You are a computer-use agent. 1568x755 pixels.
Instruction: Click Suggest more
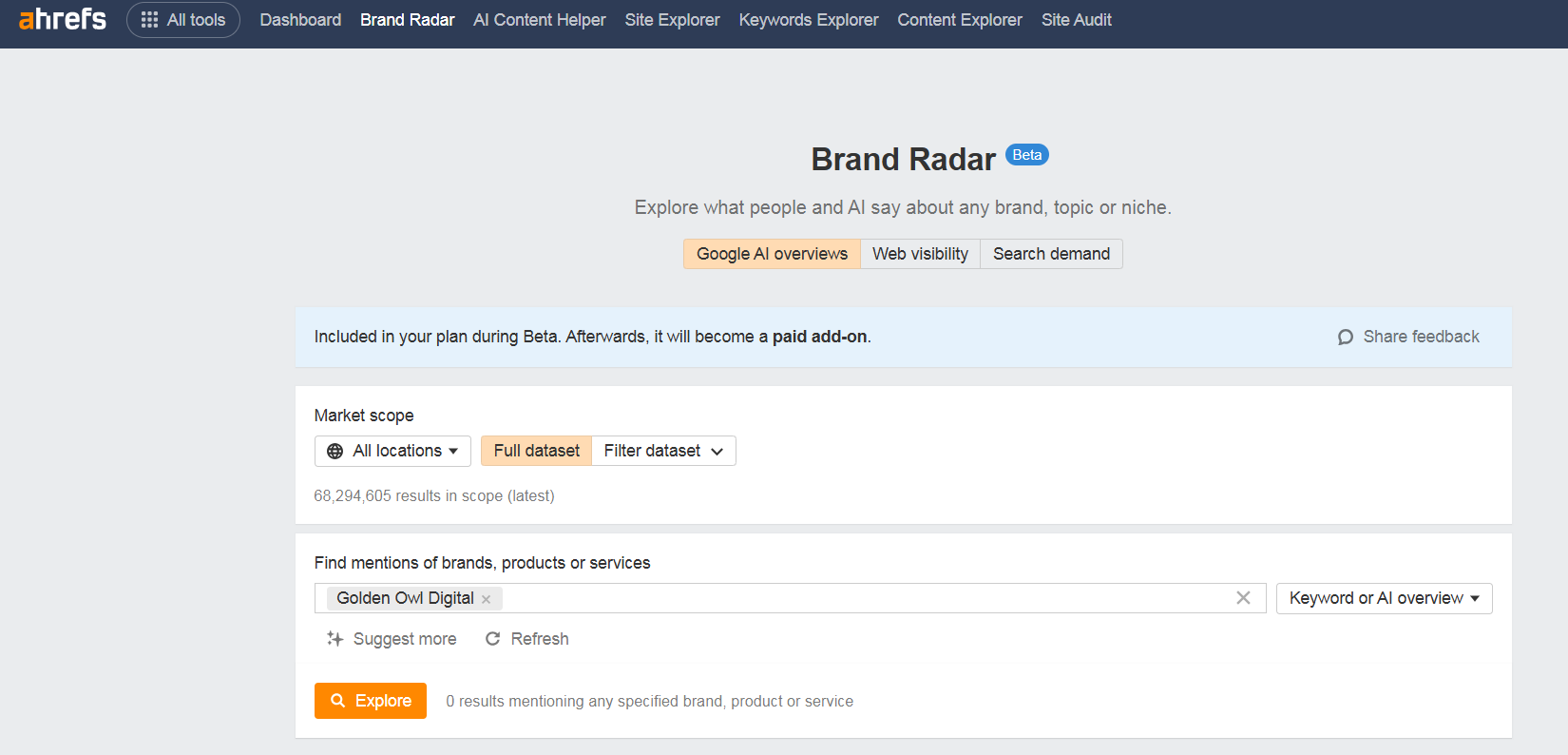pyautogui.click(x=391, y=639)
